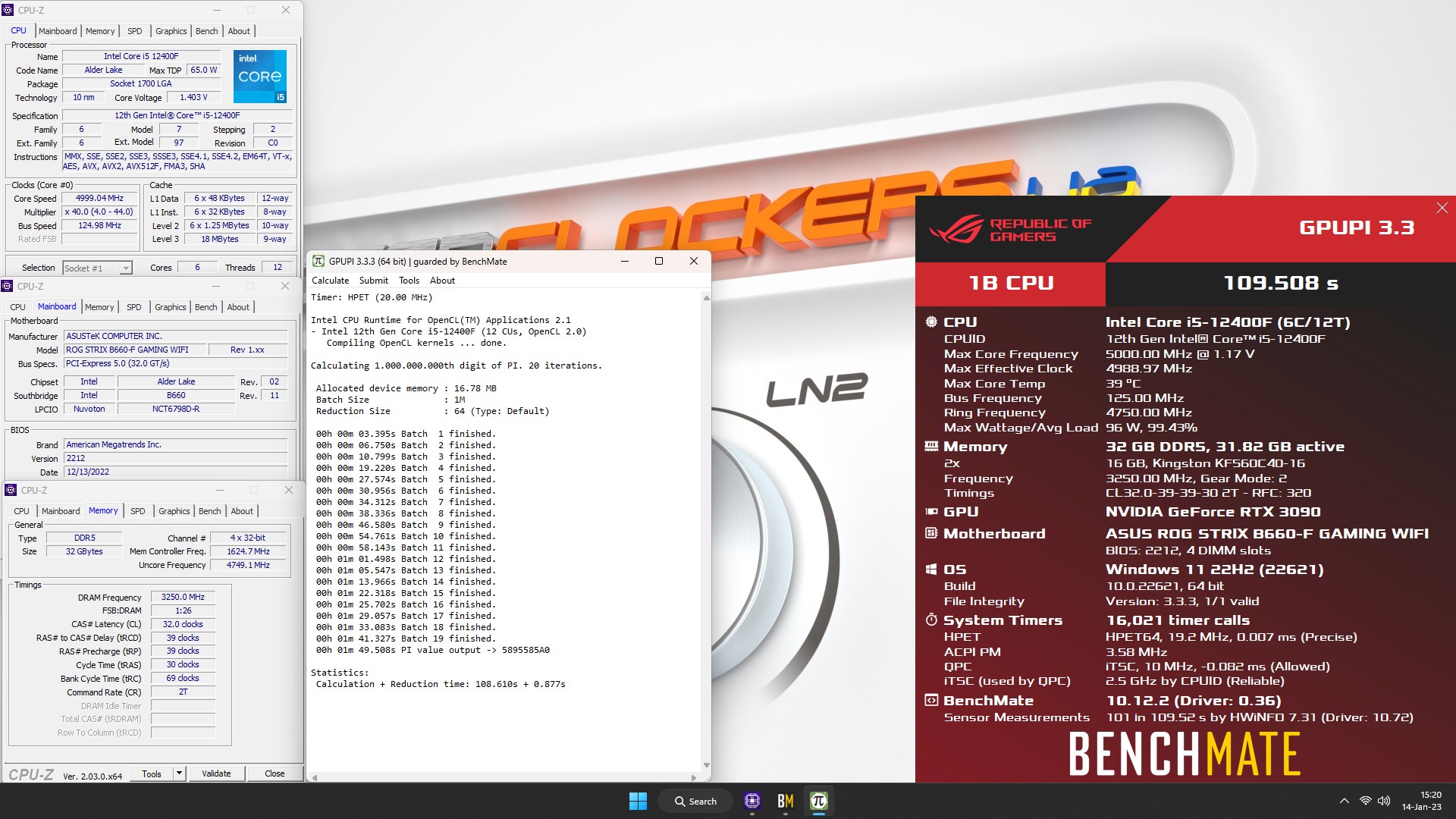Image resolution: width=1456 pixels, height=819 pixels.
Task: Click the Core Speed value 4999.04 MHz
Action: (99, 199)
